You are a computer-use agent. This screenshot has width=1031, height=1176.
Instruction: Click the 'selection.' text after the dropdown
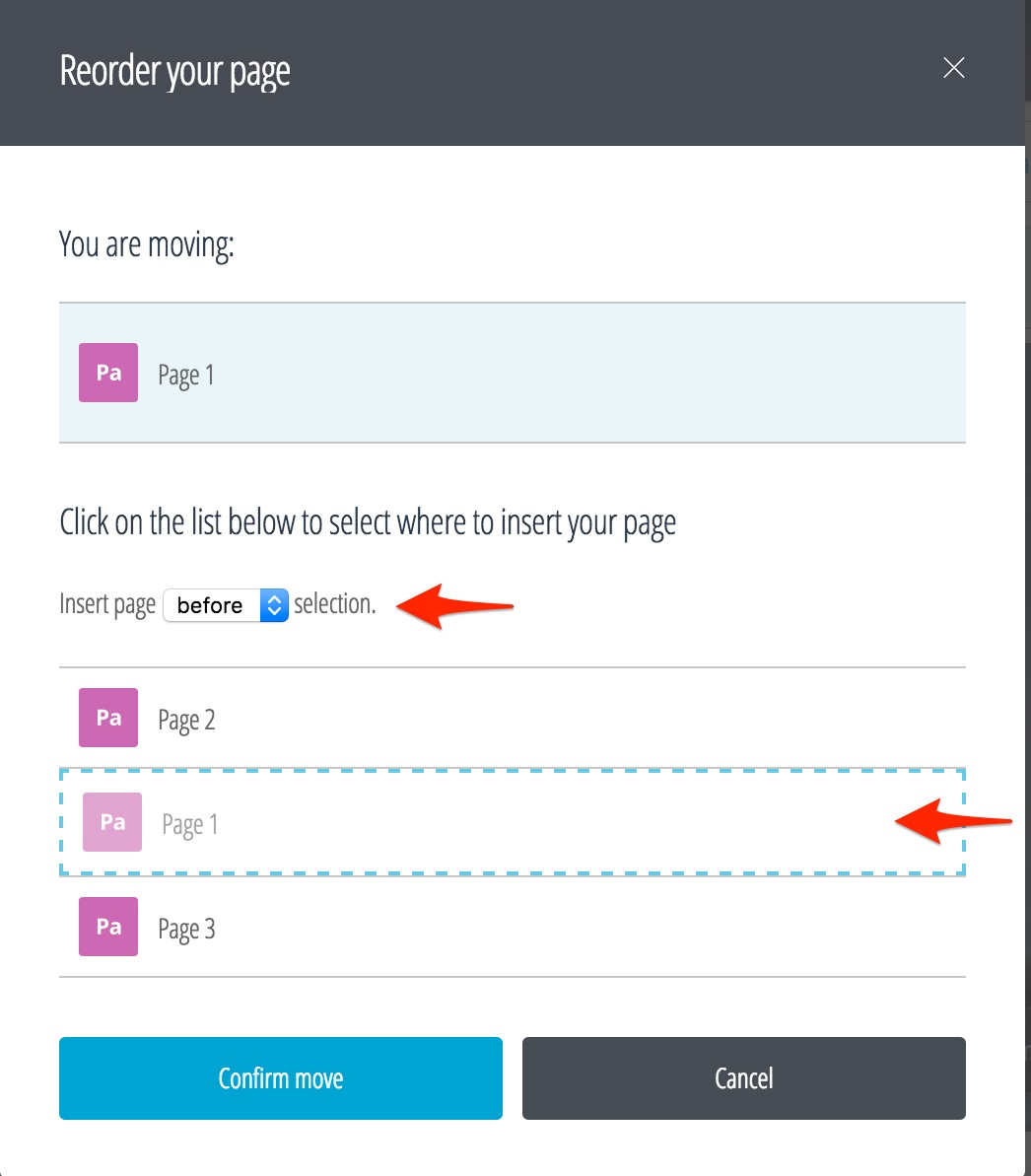[335, 604]
